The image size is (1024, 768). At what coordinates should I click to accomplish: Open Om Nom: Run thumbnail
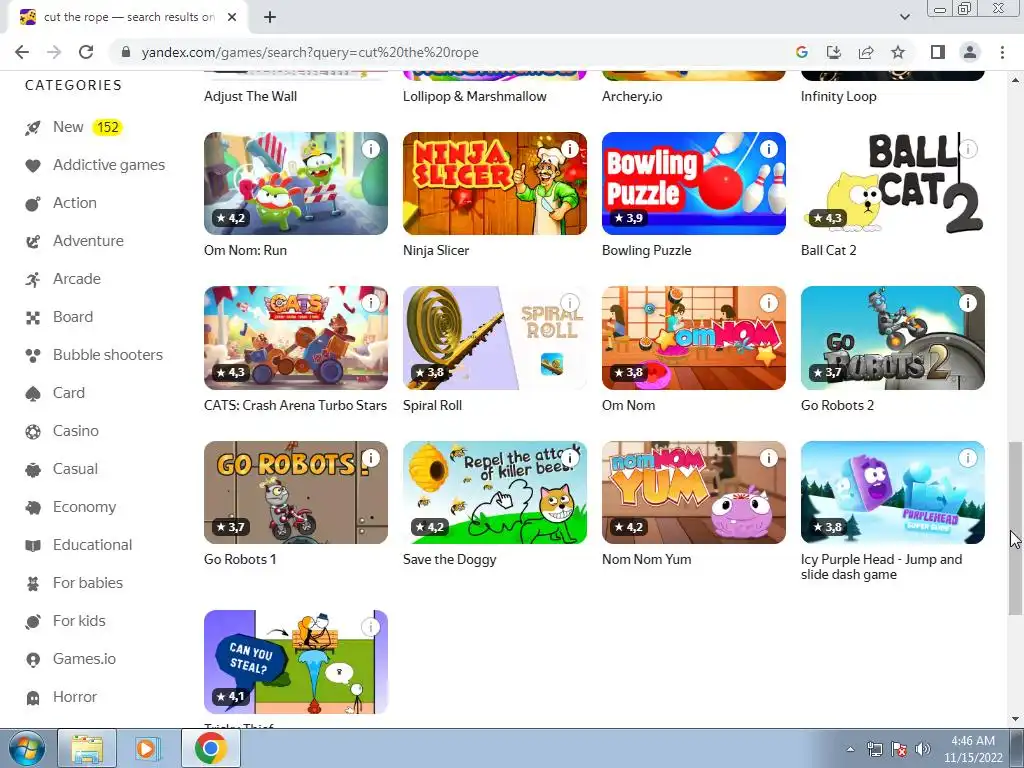296,184
